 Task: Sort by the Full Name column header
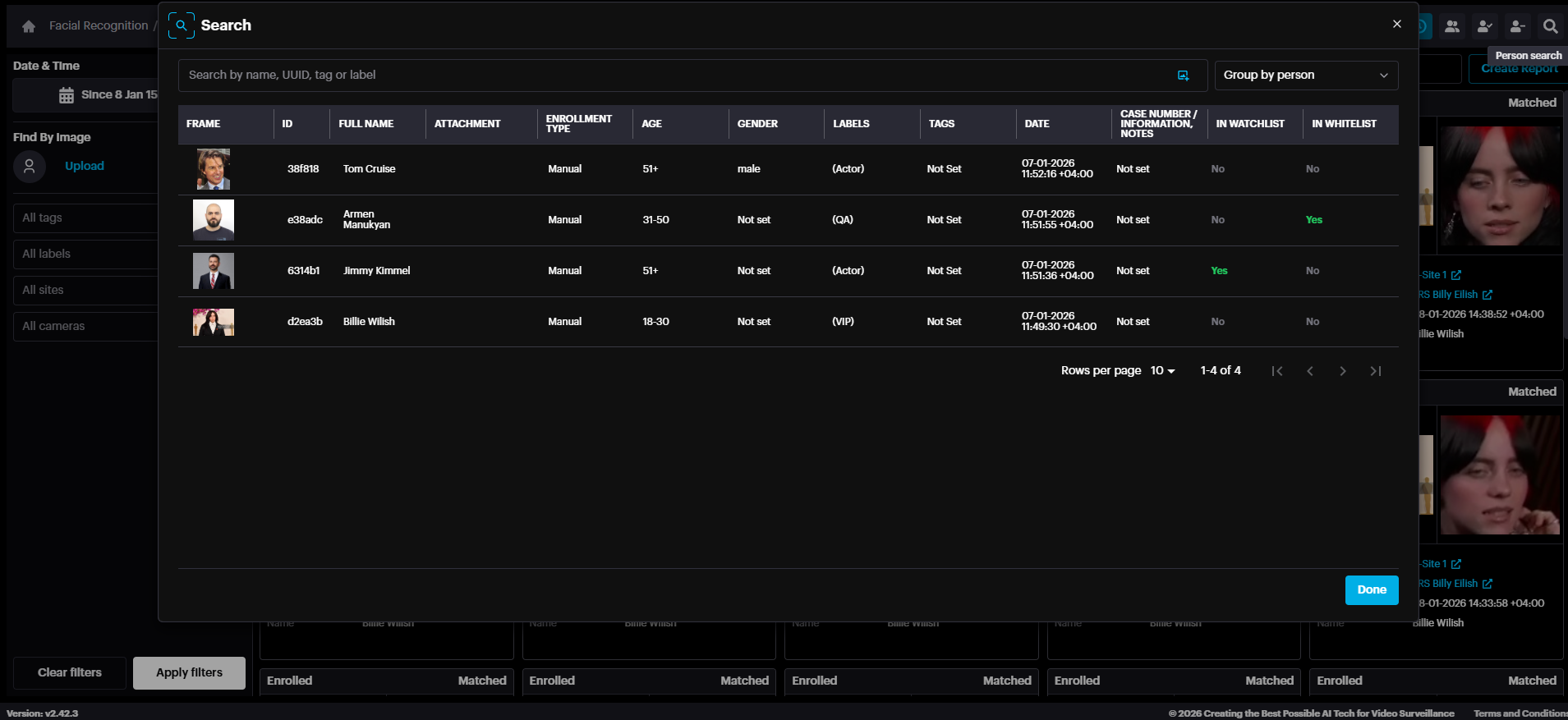click(366, 124)
